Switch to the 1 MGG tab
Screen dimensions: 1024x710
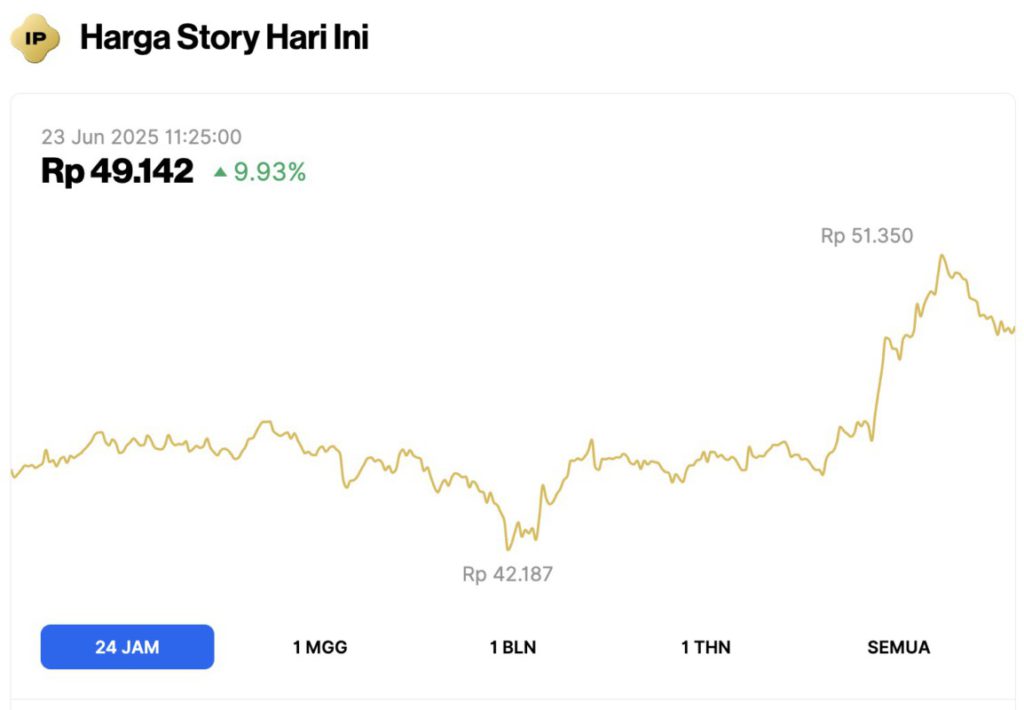pyautogui.click(x=320, y=647)
